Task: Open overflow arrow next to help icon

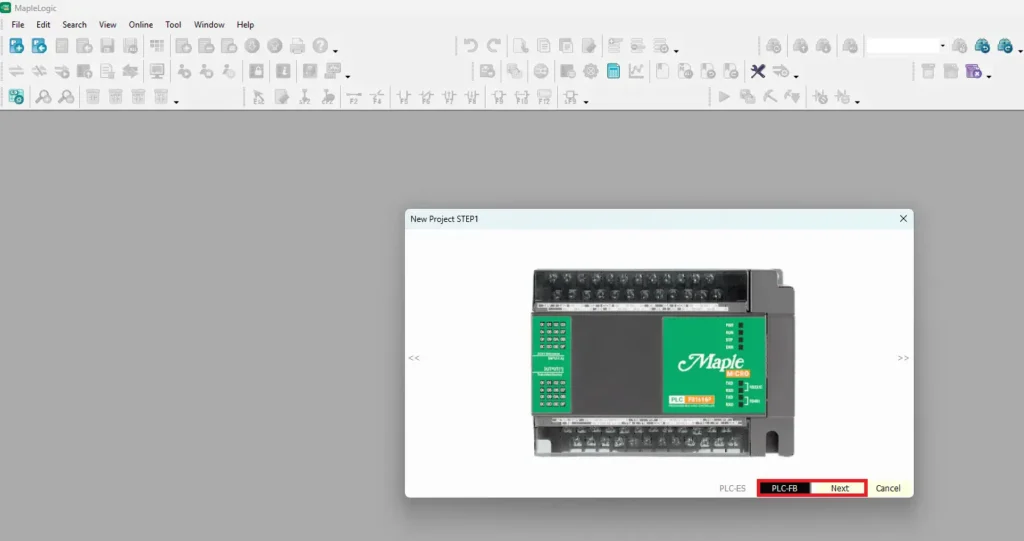Action: (336, 51)
